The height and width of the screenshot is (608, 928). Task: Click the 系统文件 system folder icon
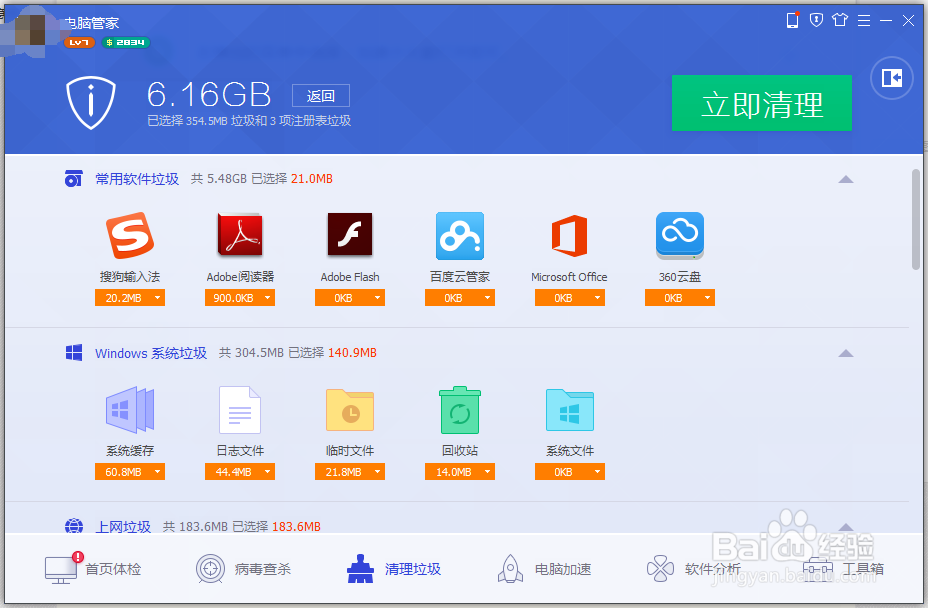569,410
